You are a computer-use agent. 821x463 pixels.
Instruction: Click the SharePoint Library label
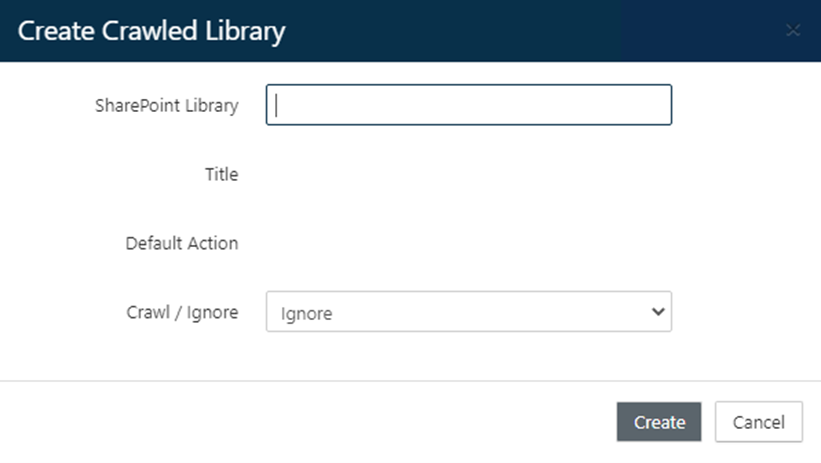pos(167,105)
